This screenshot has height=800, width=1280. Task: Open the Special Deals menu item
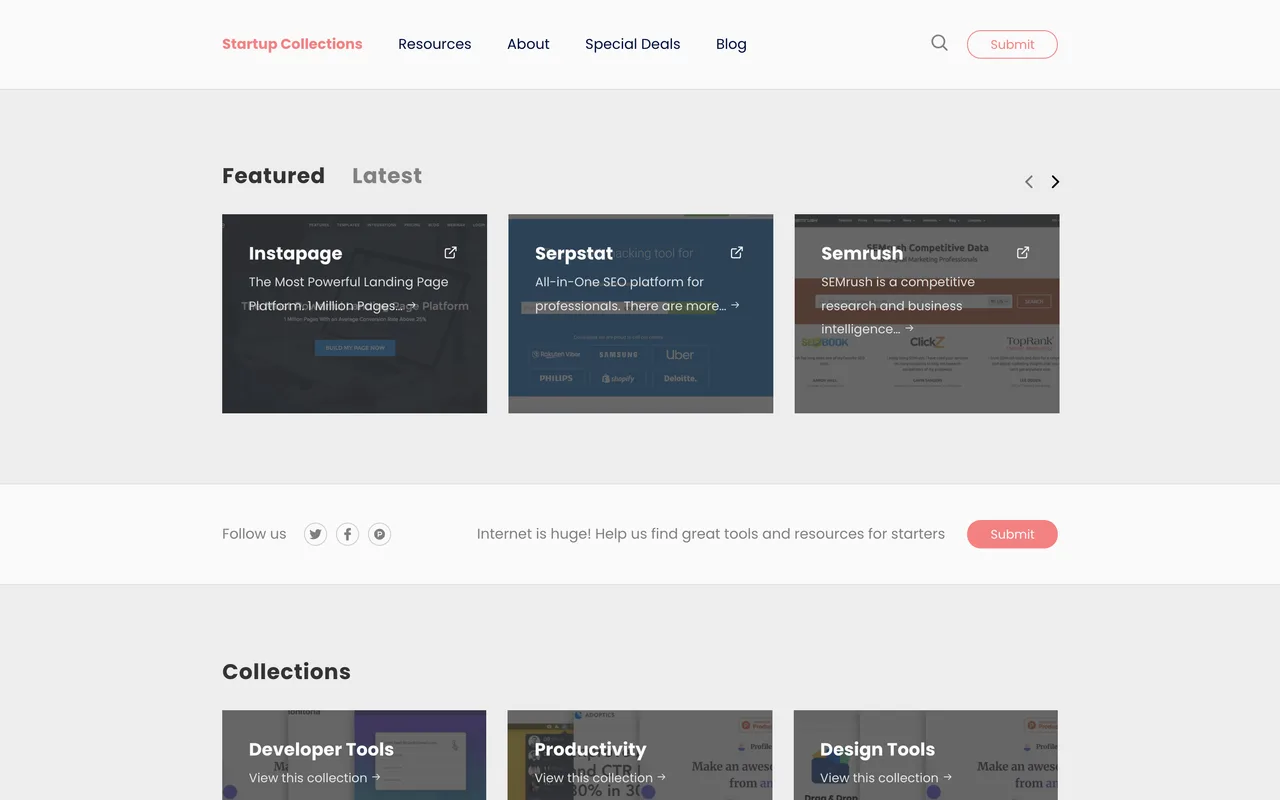[x=632, y=44]
